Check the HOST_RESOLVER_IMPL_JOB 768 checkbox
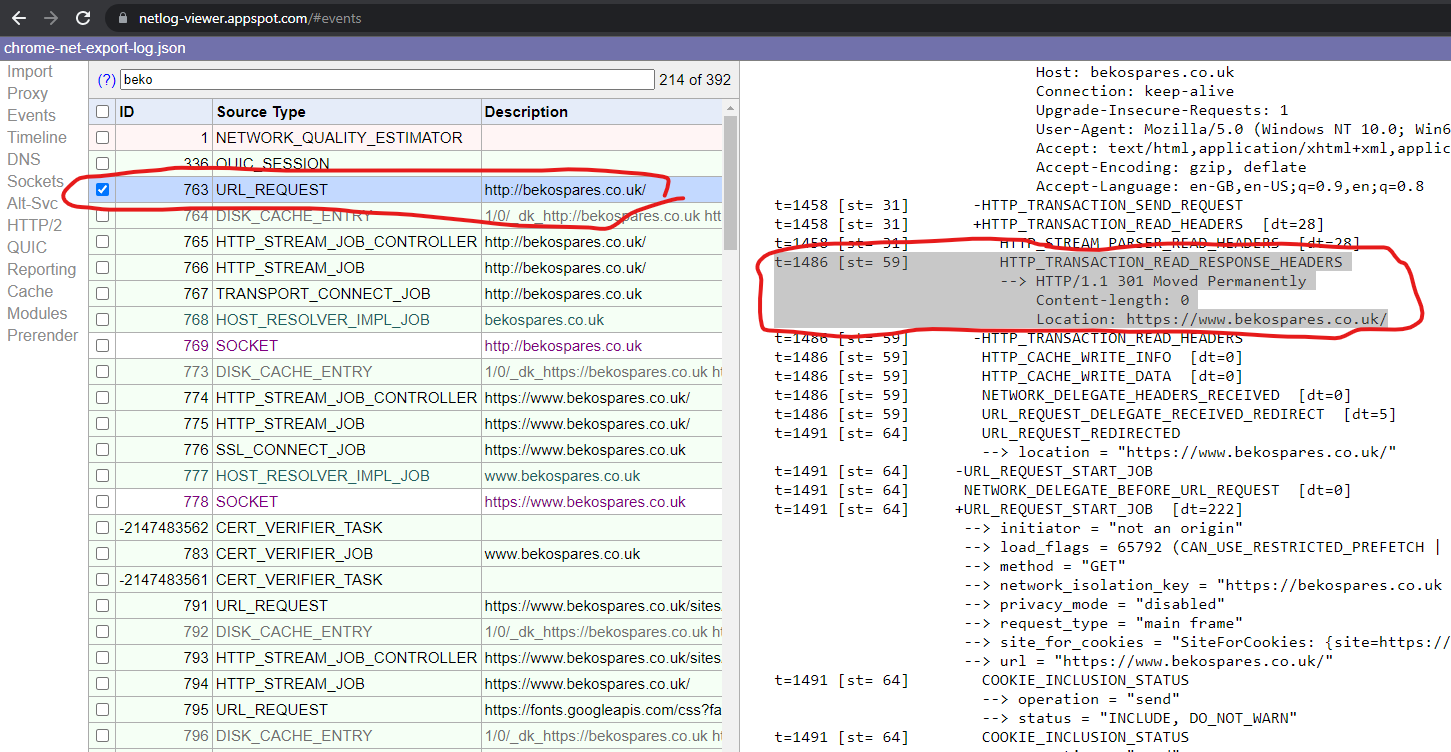 point(102,320)
